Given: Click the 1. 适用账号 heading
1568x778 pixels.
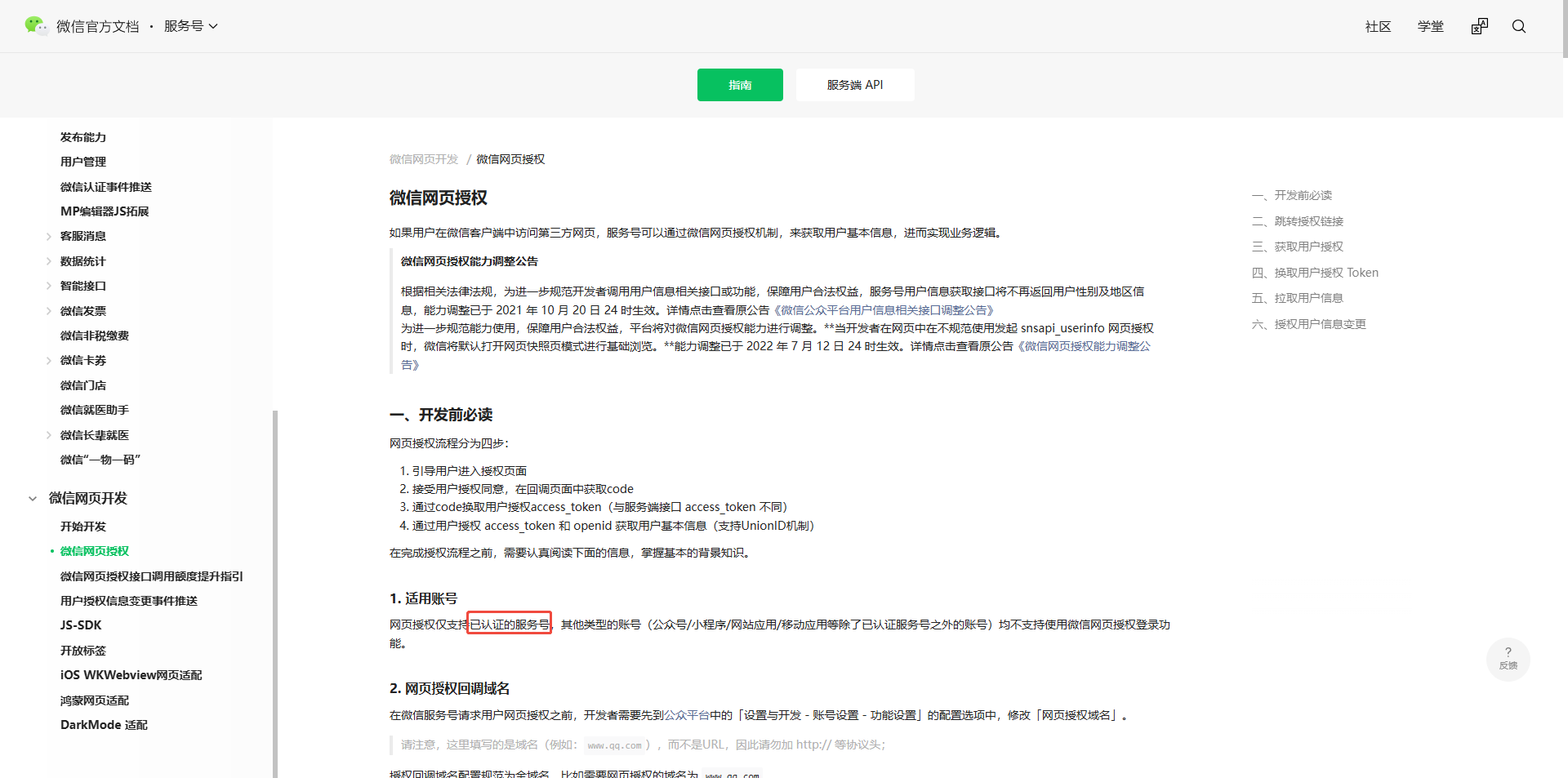Looking at the screenshot, I should (423, 598).
